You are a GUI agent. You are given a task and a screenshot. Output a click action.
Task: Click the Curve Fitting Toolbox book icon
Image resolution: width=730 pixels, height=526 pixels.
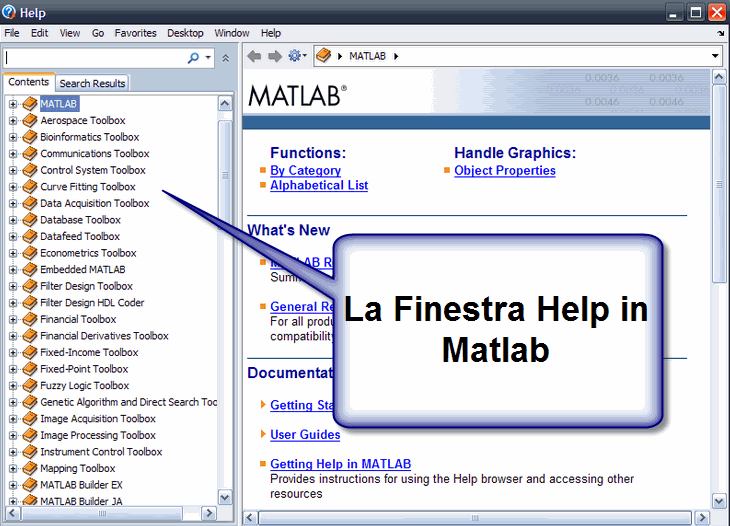tap(30, 187)
